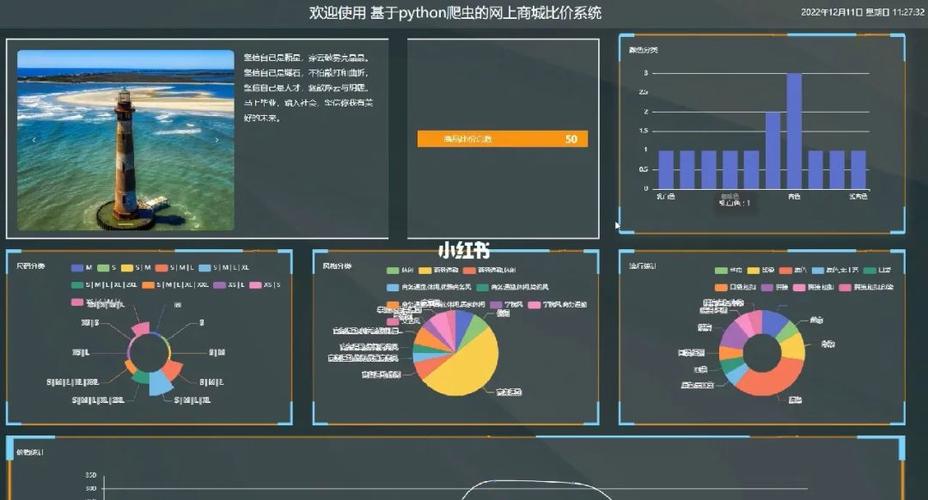Go to the previous lighthouse carousel slide
This screenshot has height=500, width=928.
pyautogui.click(x=34, y=140)
